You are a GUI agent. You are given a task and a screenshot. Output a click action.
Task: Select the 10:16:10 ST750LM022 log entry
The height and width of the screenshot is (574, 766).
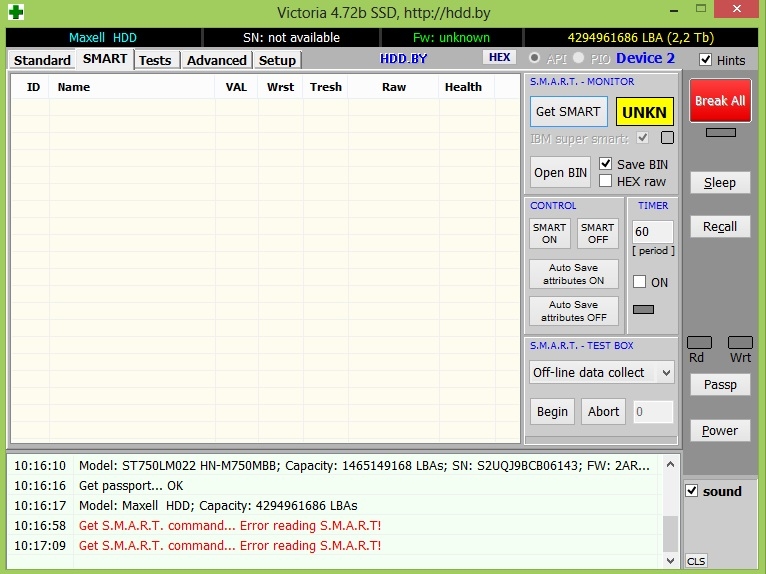[335, 466]
